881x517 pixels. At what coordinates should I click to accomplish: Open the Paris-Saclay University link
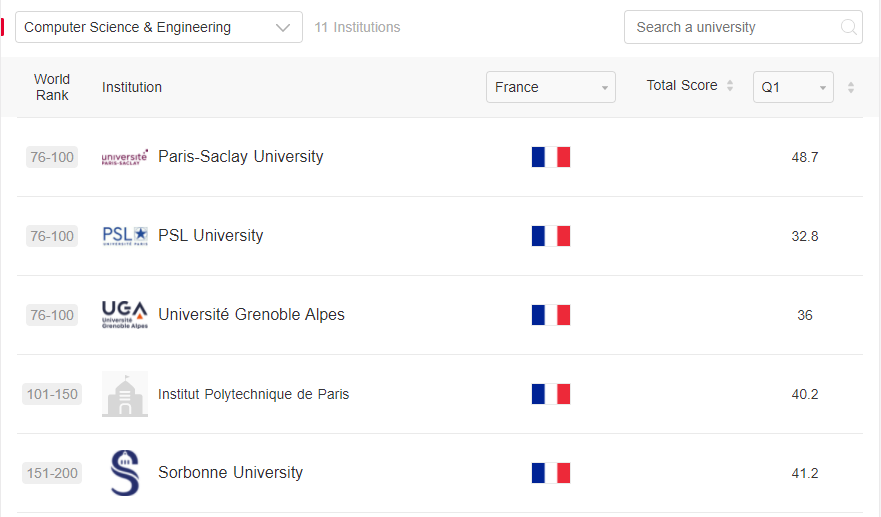[240, 156]
